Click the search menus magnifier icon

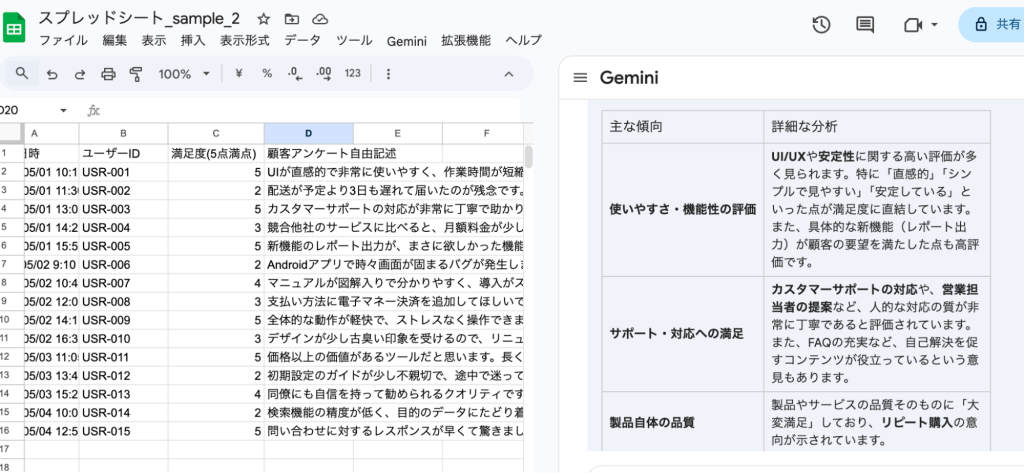click(x=22, y=73)
